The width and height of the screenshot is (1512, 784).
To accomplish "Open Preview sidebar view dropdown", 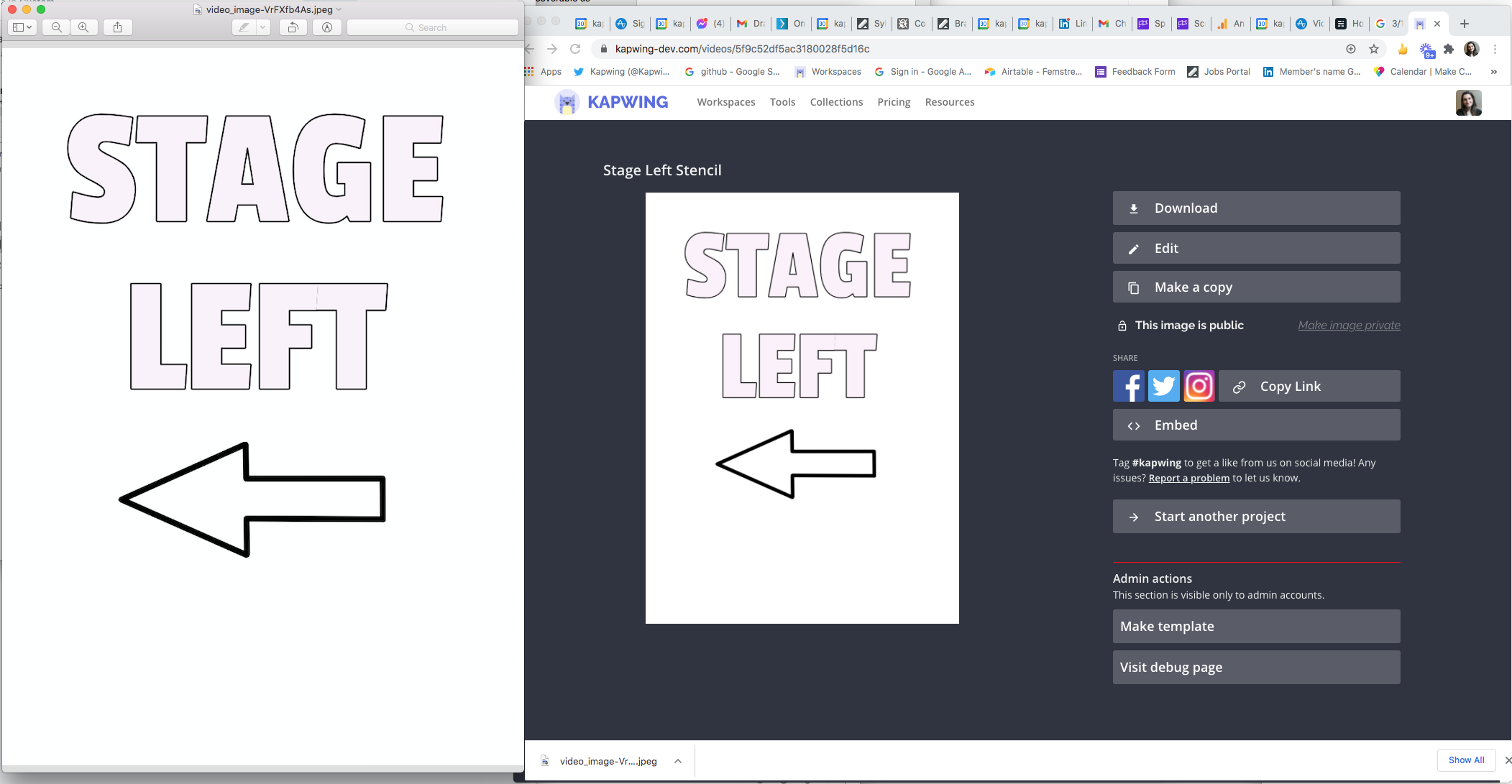I will [x=22, y=27].
